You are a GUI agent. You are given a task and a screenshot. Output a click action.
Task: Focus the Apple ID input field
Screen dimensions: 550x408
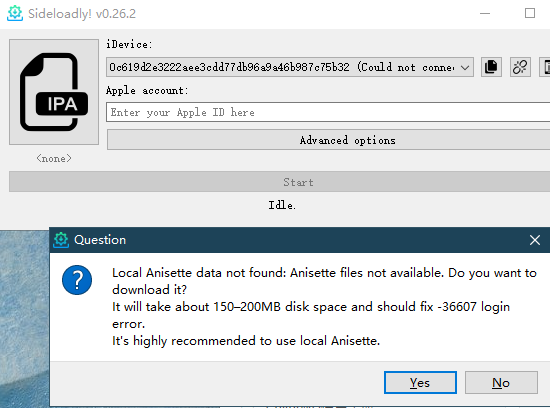click(x=328, y=112)
